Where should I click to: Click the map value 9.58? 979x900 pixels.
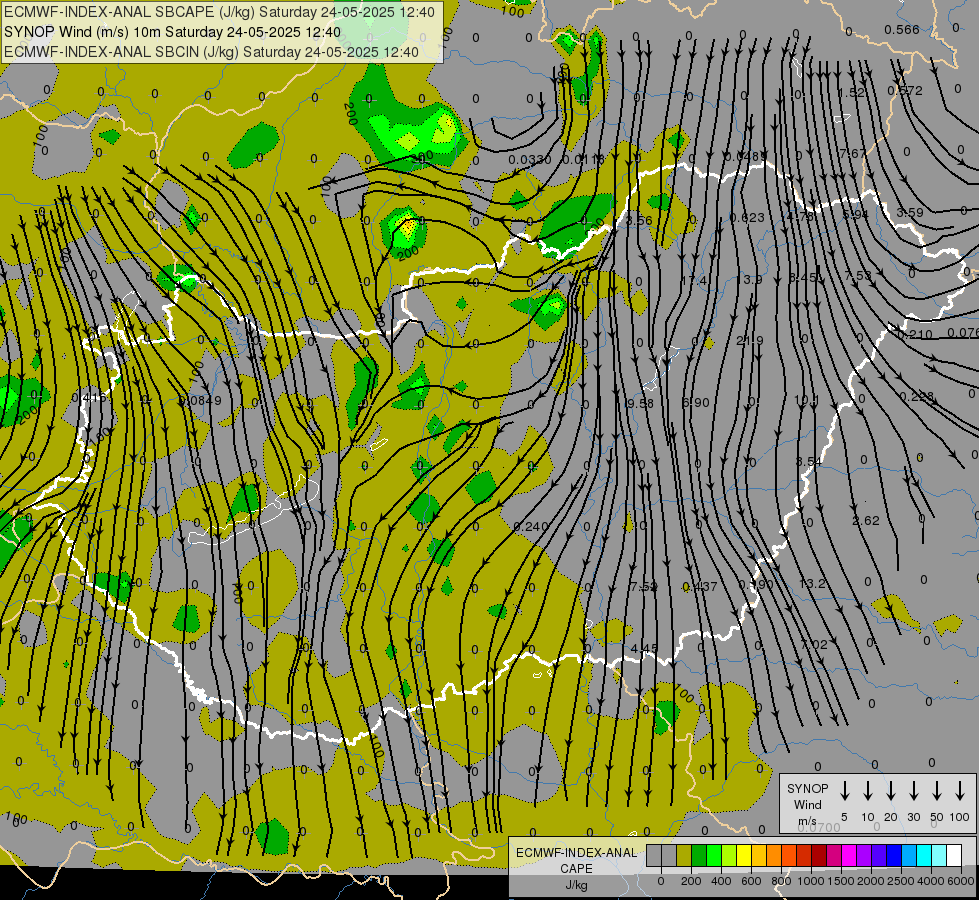[640, 403]
